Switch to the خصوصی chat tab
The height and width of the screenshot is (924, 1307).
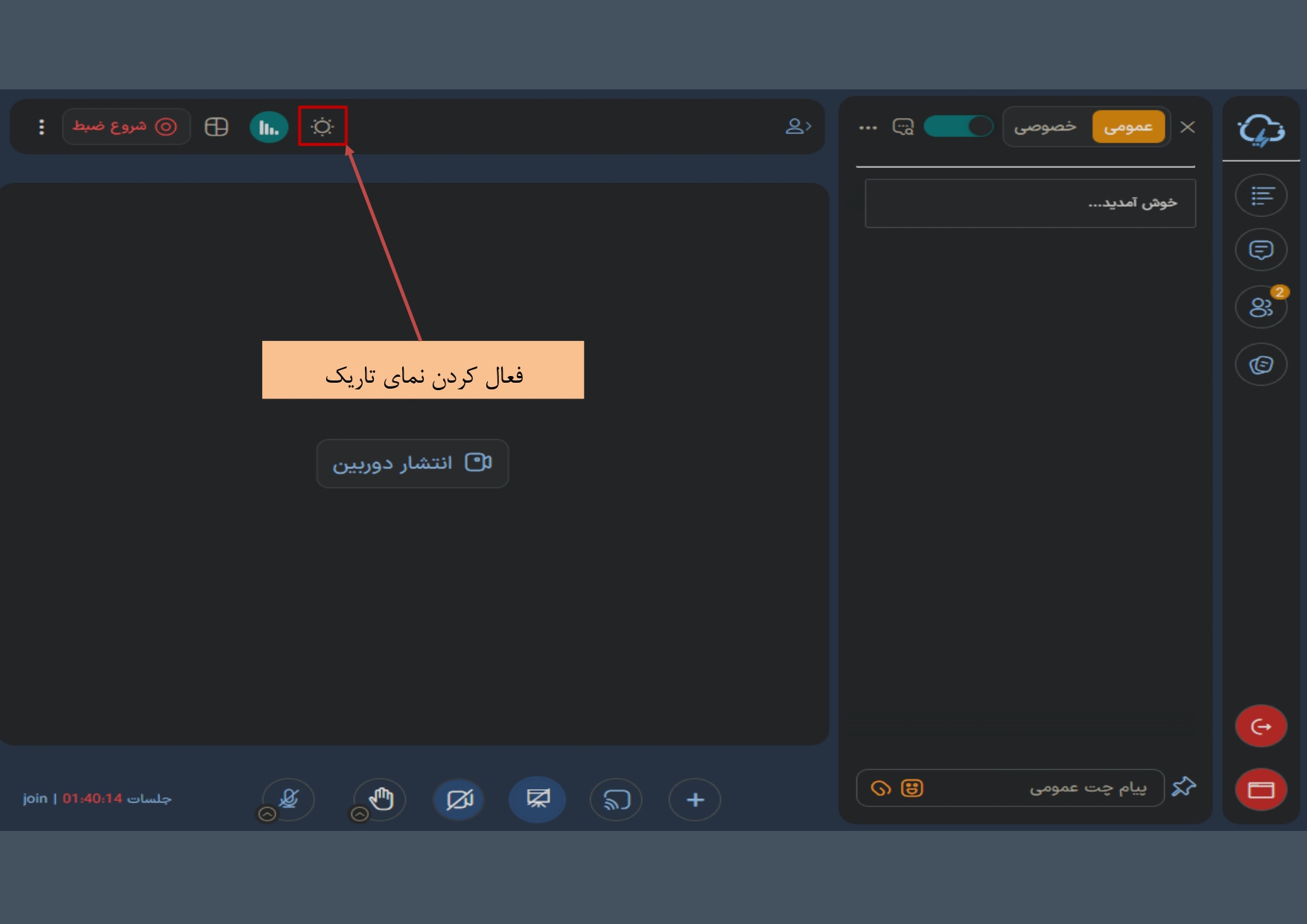coord(1046,127)
